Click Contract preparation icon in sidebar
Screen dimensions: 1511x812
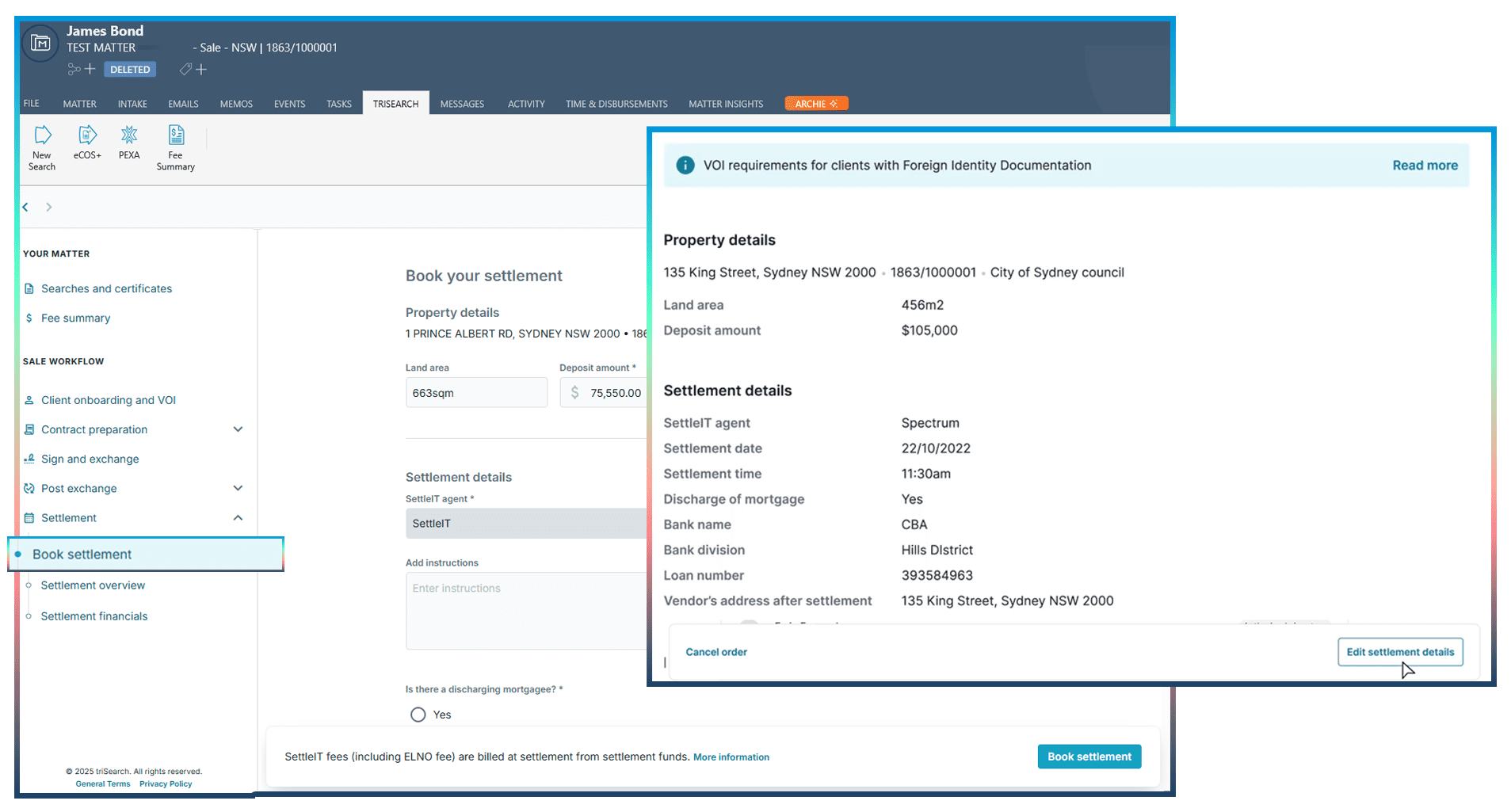coord(29,429)
